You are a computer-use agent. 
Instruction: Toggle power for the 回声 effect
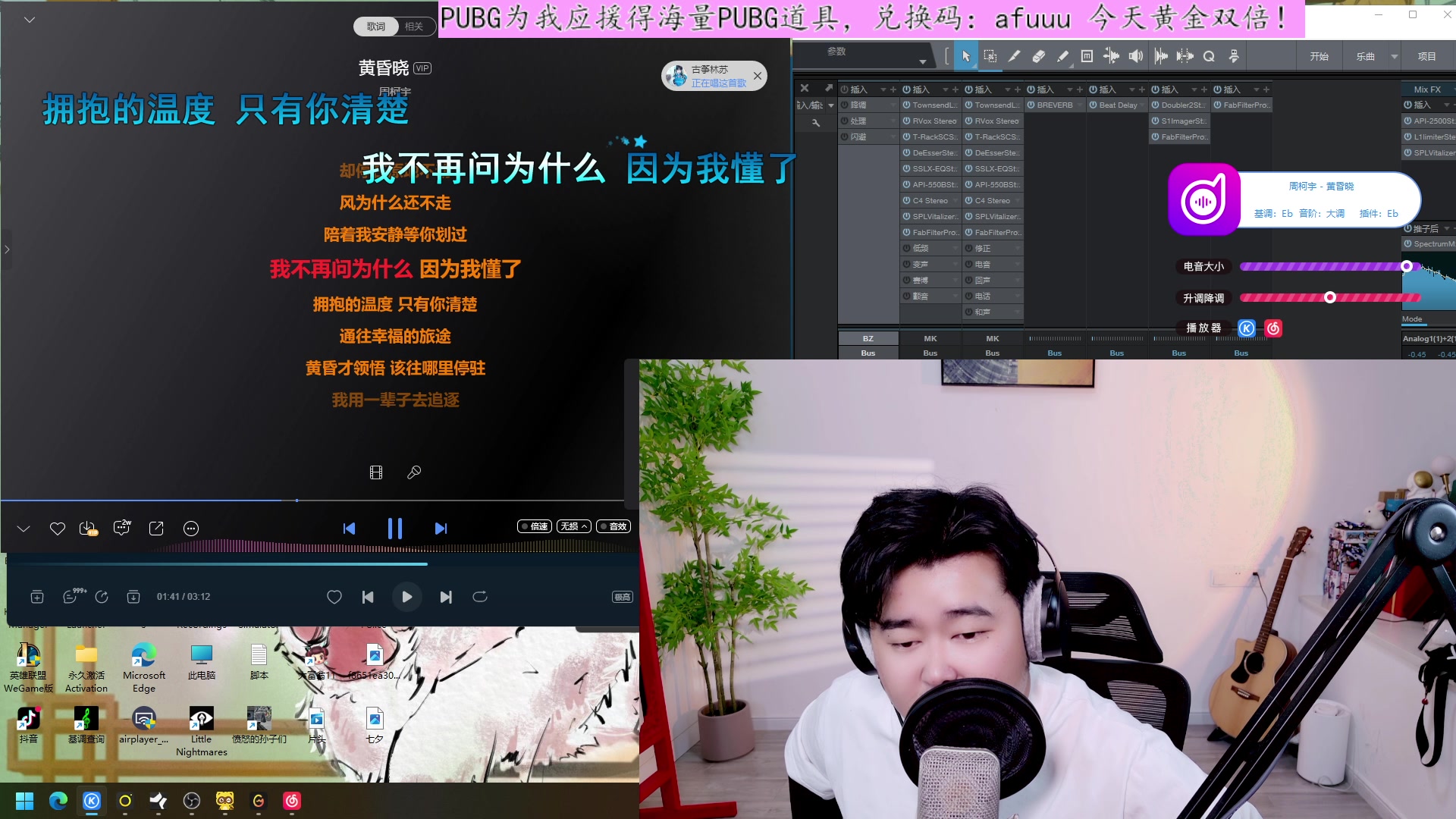tap(969, 281)
